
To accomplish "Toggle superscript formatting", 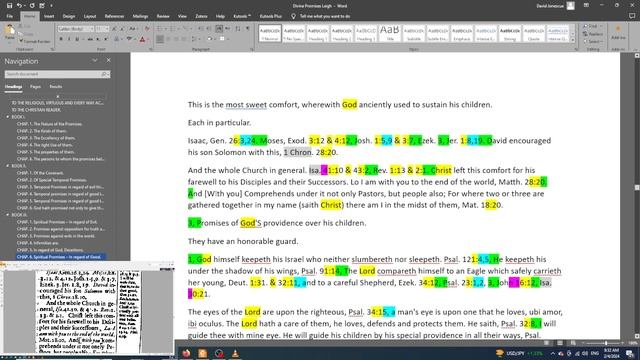I will [106, 39].
